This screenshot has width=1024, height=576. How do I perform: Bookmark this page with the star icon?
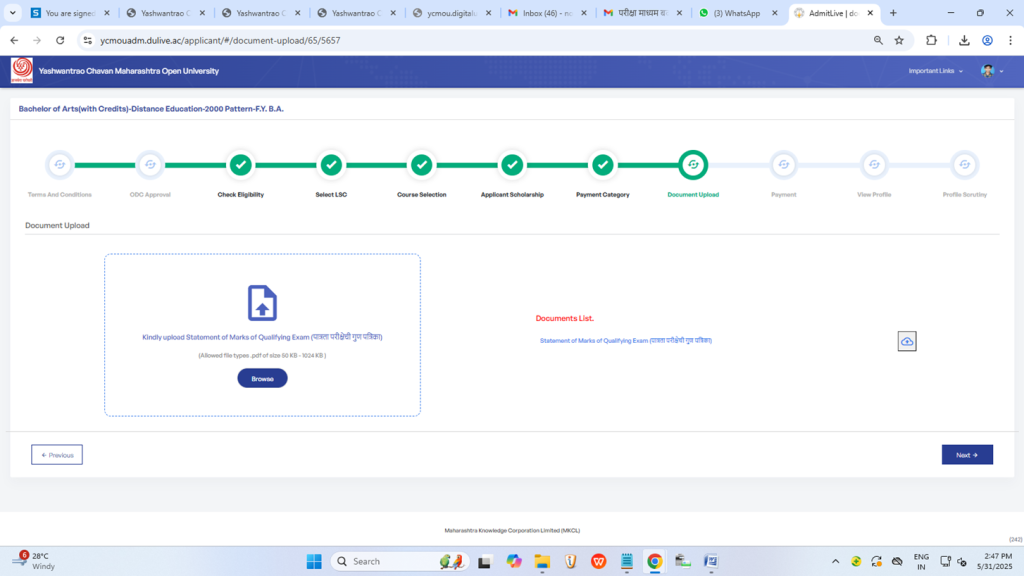899,40
